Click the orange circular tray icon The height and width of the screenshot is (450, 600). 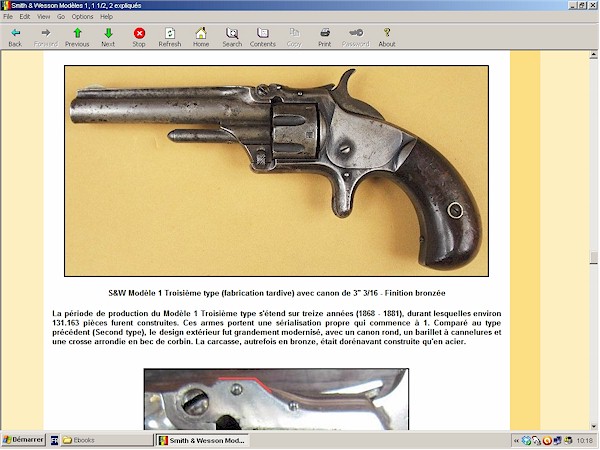(547, 441)
